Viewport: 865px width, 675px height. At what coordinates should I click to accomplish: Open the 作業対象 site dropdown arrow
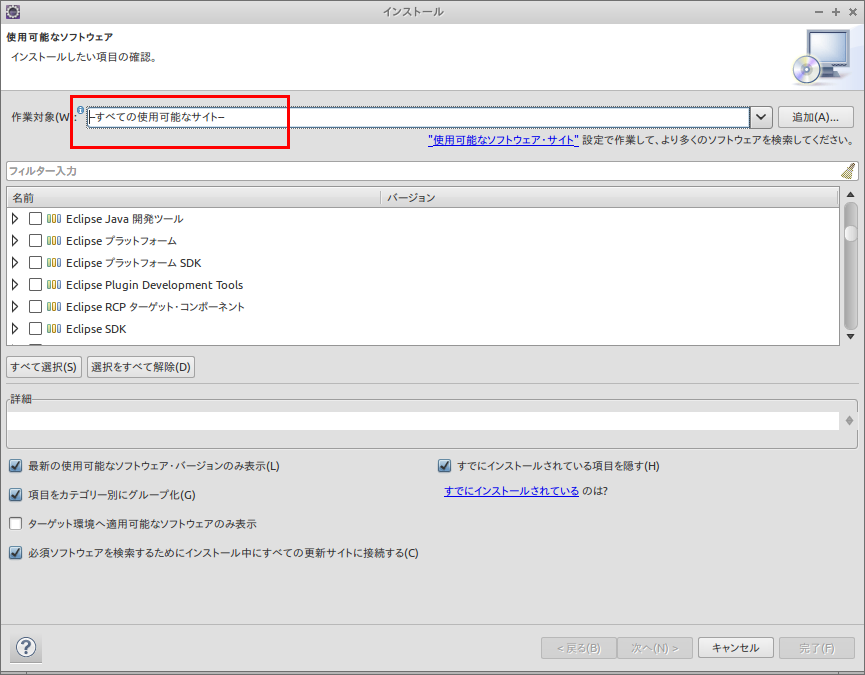(x=761, y=117)
